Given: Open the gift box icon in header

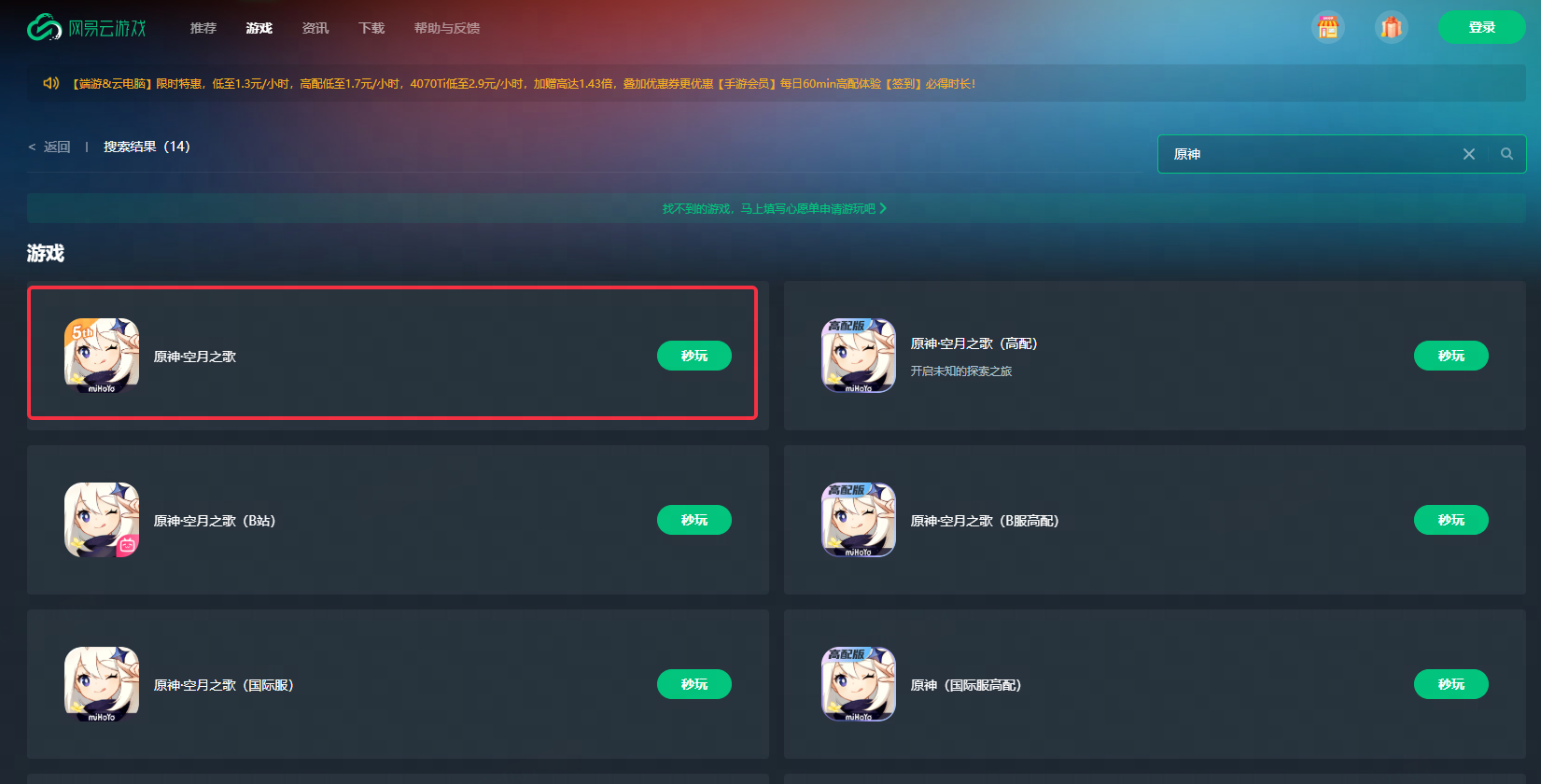Looking at the screenshot, I should 1391,27.
